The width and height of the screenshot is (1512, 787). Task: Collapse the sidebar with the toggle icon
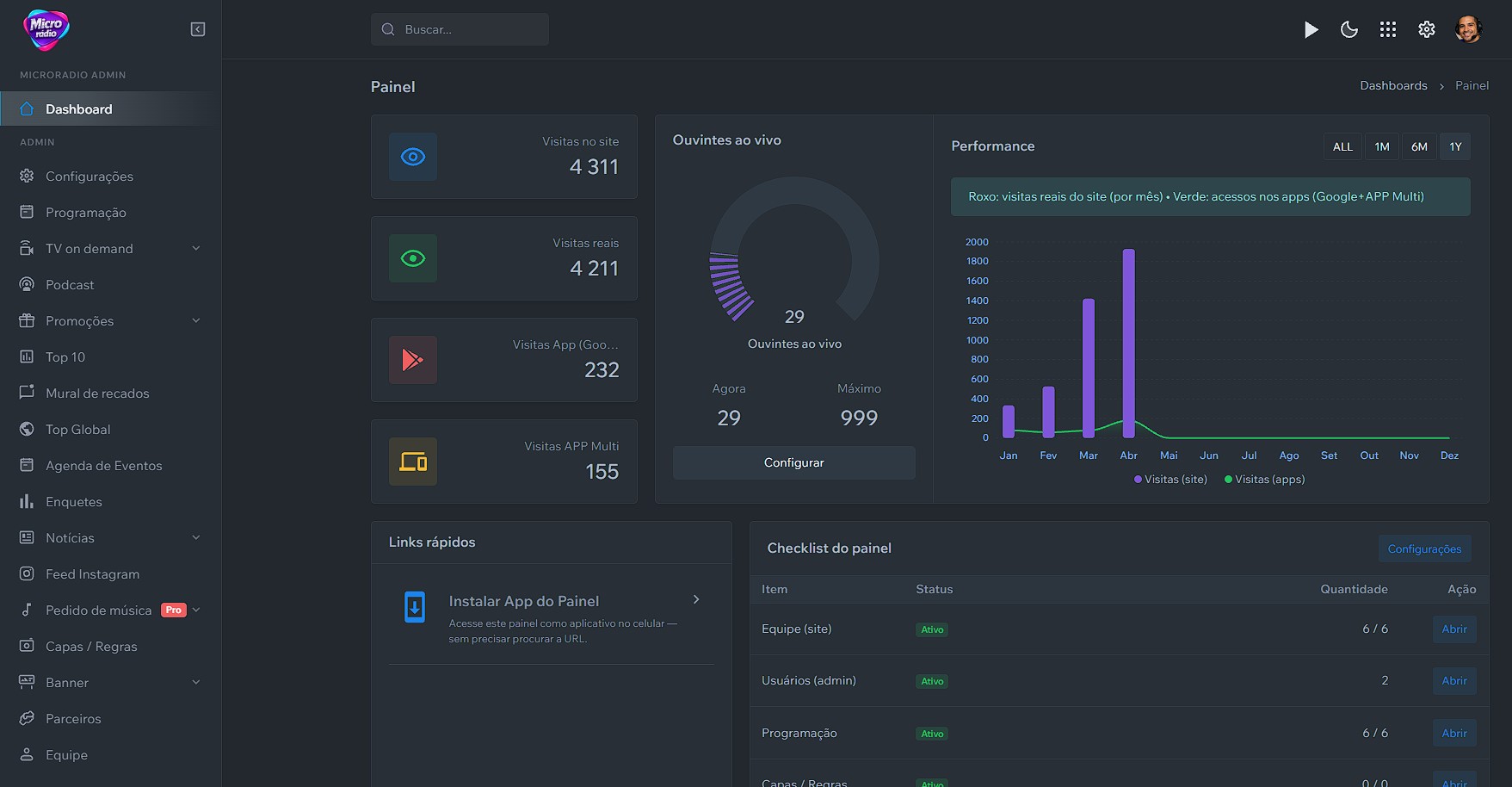pos(198,29)
